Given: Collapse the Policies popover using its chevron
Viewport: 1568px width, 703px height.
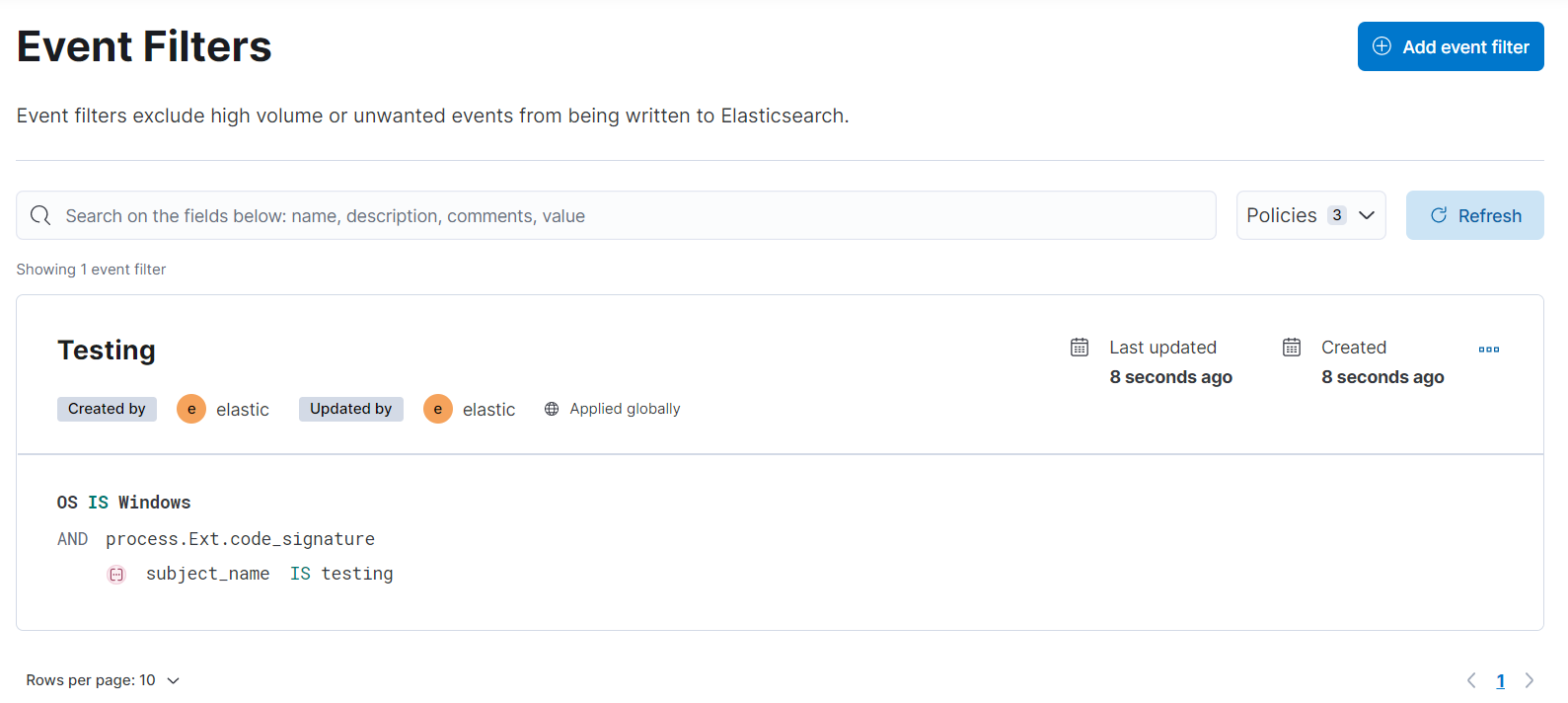Looking at the screenshot, I should coord(1368,214).
